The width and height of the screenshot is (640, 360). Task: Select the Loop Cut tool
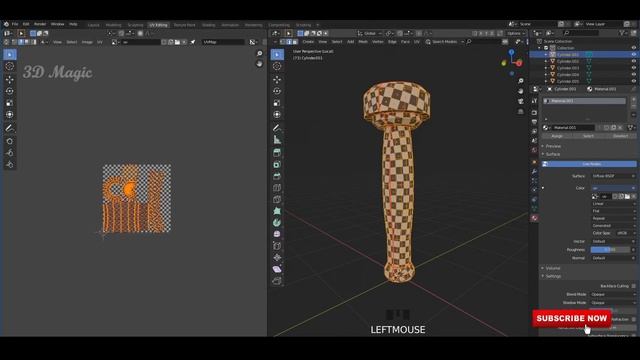tap(277, 188)
